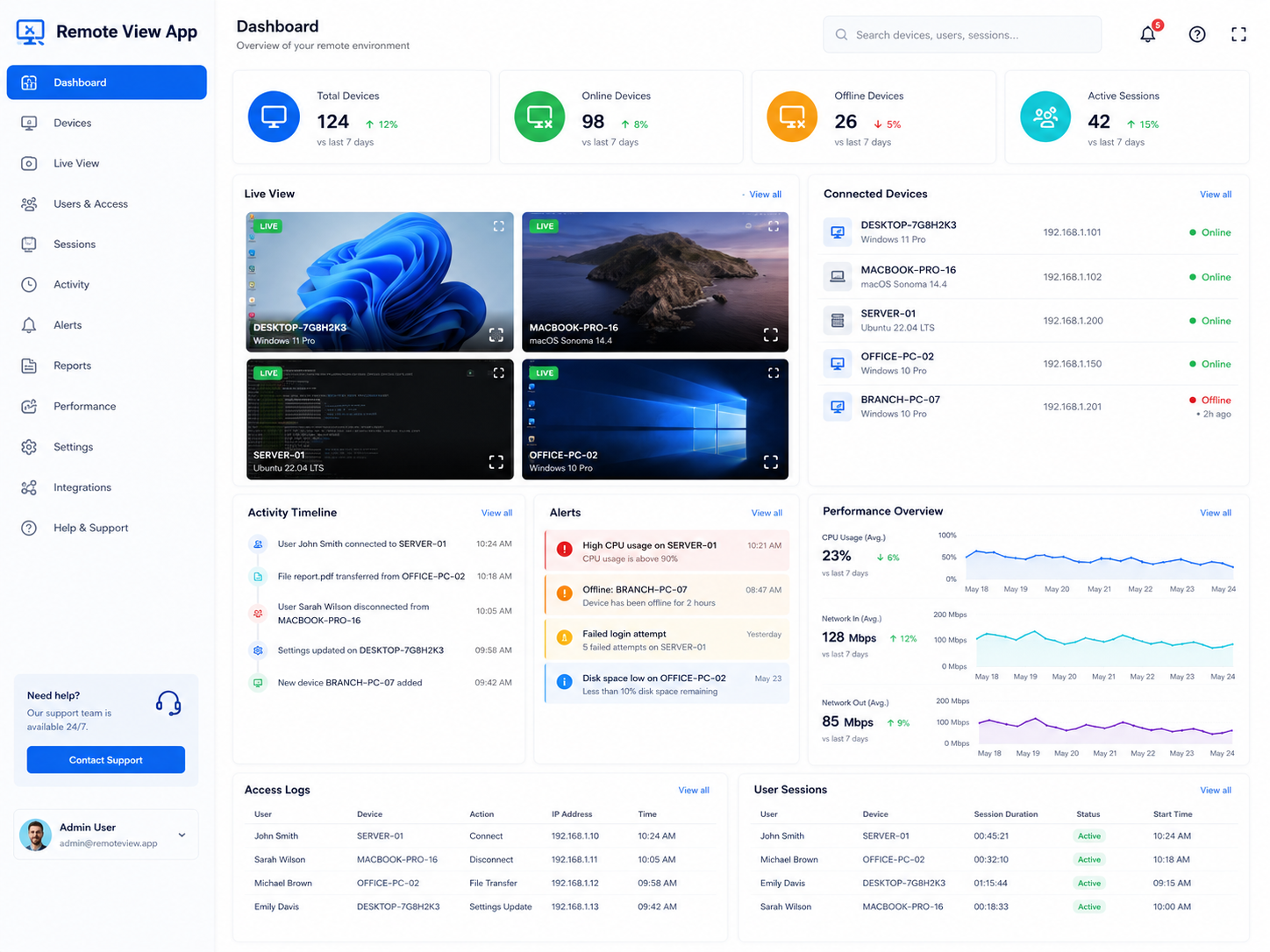Select OFFICE-PC-02 row in Connected Devices
1270x952 pixels.
(x=1030, y=363)
